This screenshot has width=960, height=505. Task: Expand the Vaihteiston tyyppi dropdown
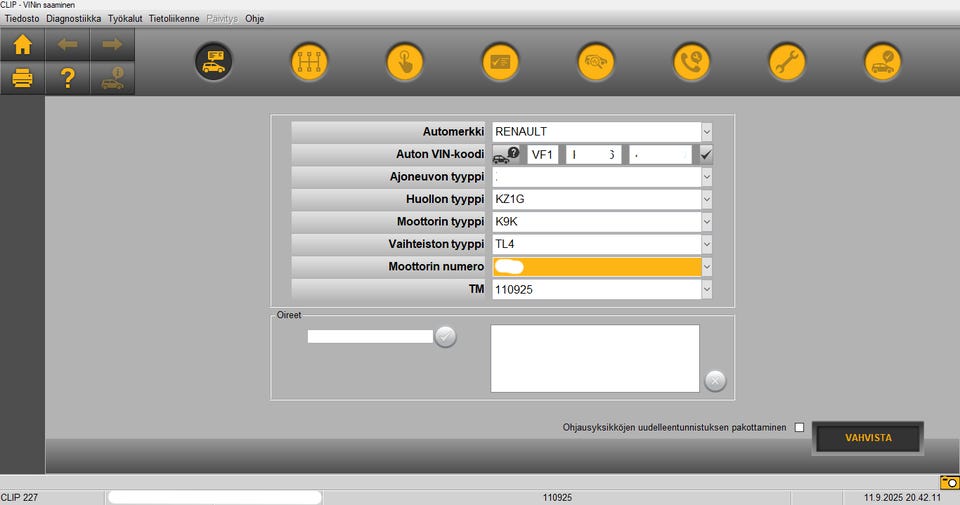[x=707, y=244]
